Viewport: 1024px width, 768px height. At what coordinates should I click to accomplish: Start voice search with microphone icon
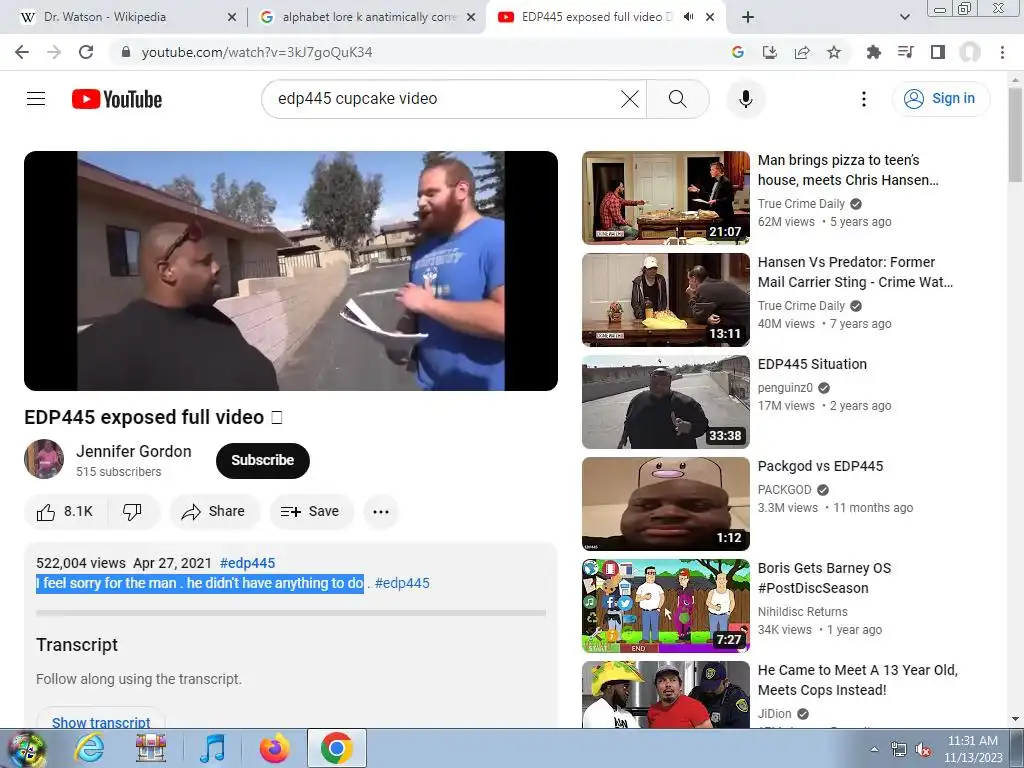click(x=746, y=99)
